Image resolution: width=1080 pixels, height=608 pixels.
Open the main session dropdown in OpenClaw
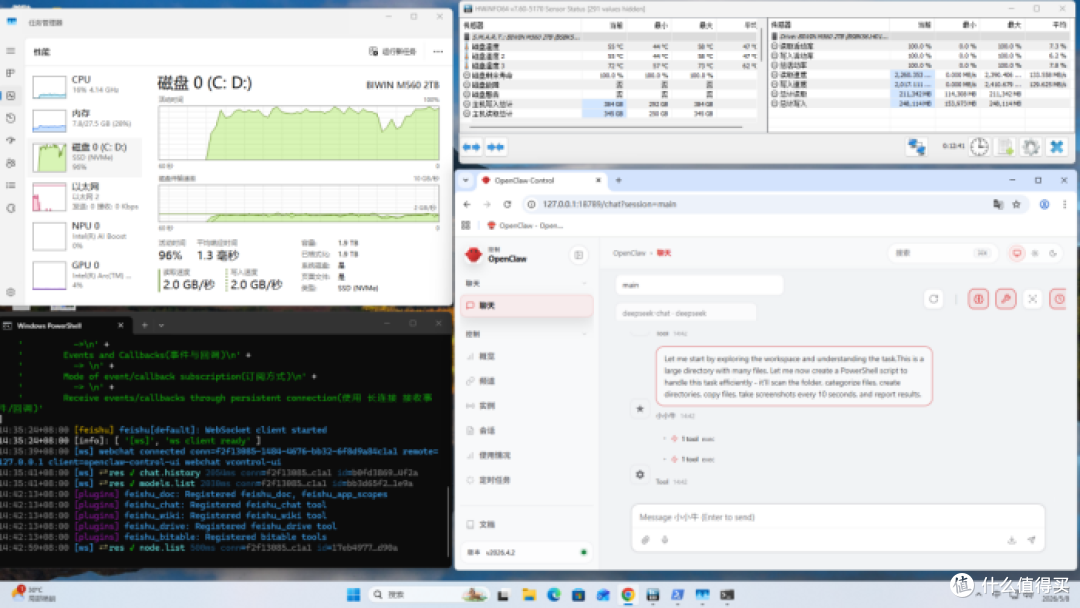click(x=699, y=285)
